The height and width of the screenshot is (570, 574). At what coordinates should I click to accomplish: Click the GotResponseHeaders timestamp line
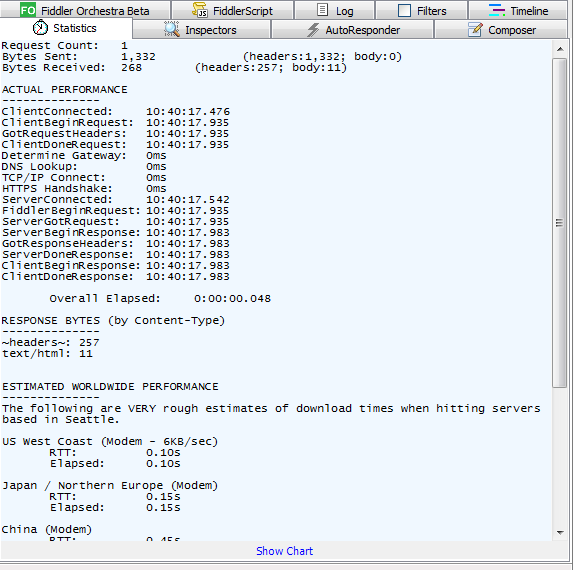pyautogui.click(x=116, y=243)
